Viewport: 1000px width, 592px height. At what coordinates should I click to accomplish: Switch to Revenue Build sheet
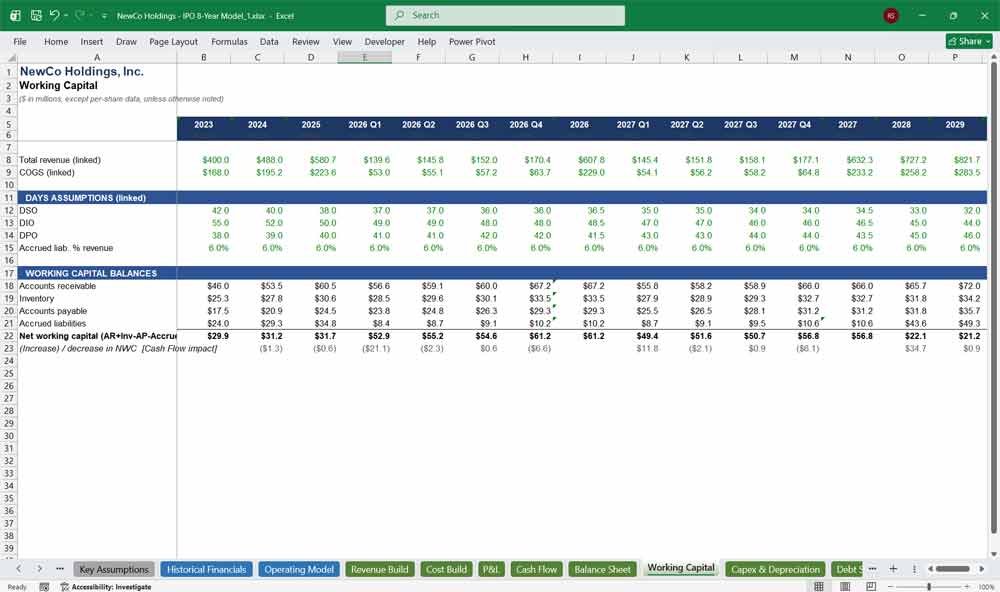[x=379, y=569]
